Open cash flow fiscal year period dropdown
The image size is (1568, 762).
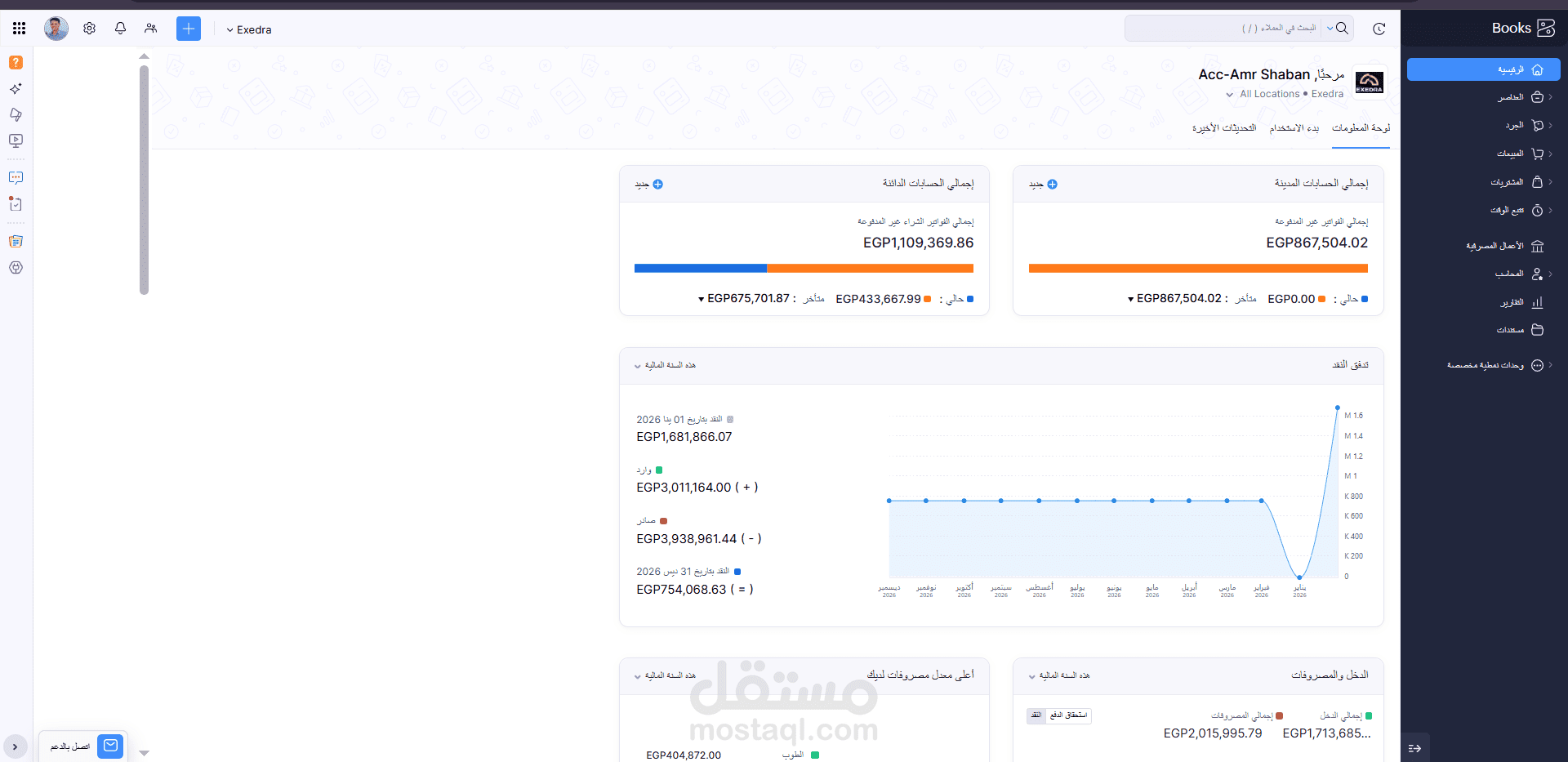click(665, 365)
